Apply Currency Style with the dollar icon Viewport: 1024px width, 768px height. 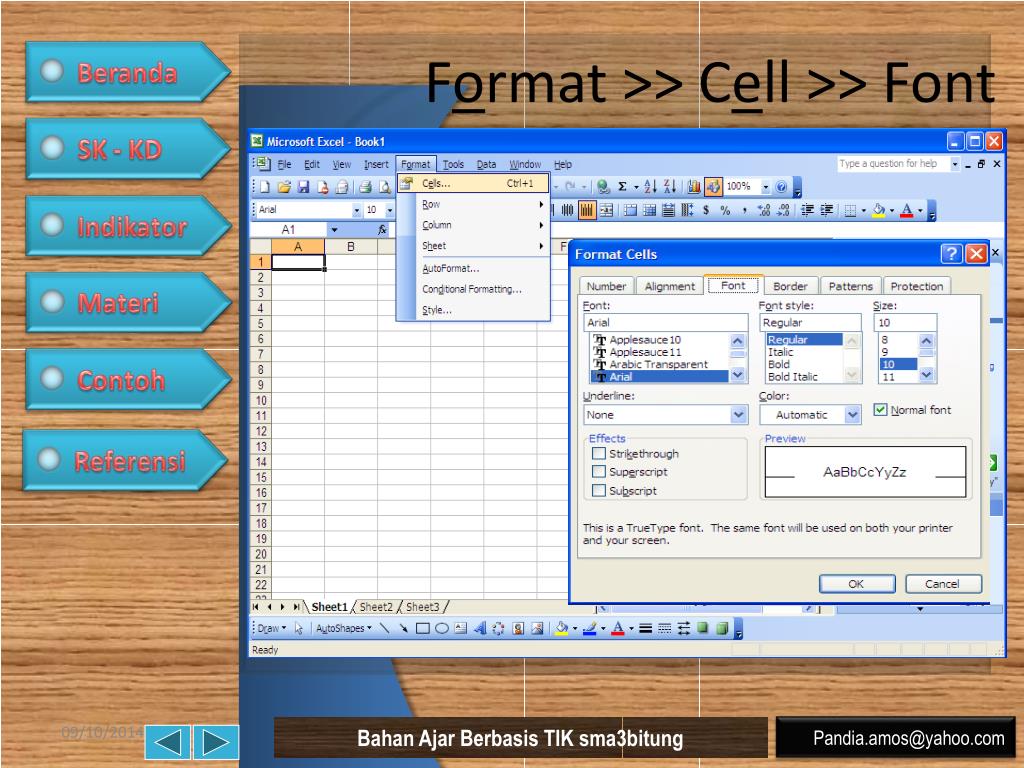(x=706, y=210)
